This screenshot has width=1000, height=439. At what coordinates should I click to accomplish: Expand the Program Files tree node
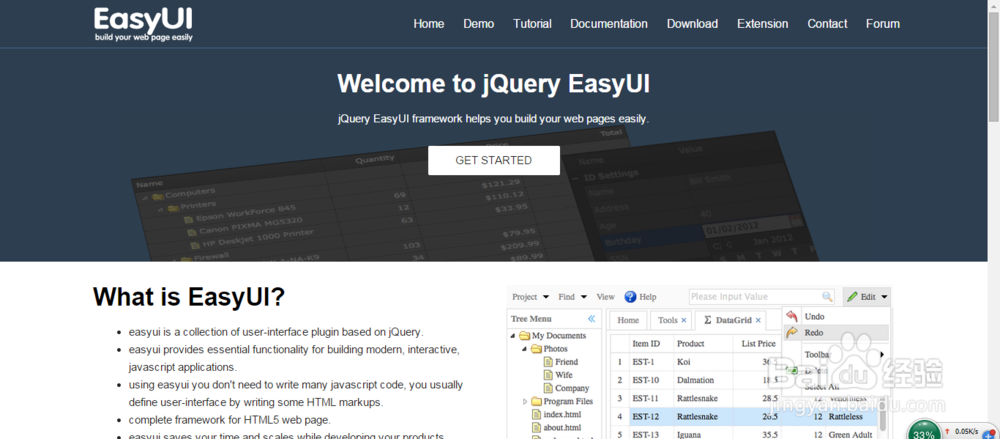pos(525,401)
